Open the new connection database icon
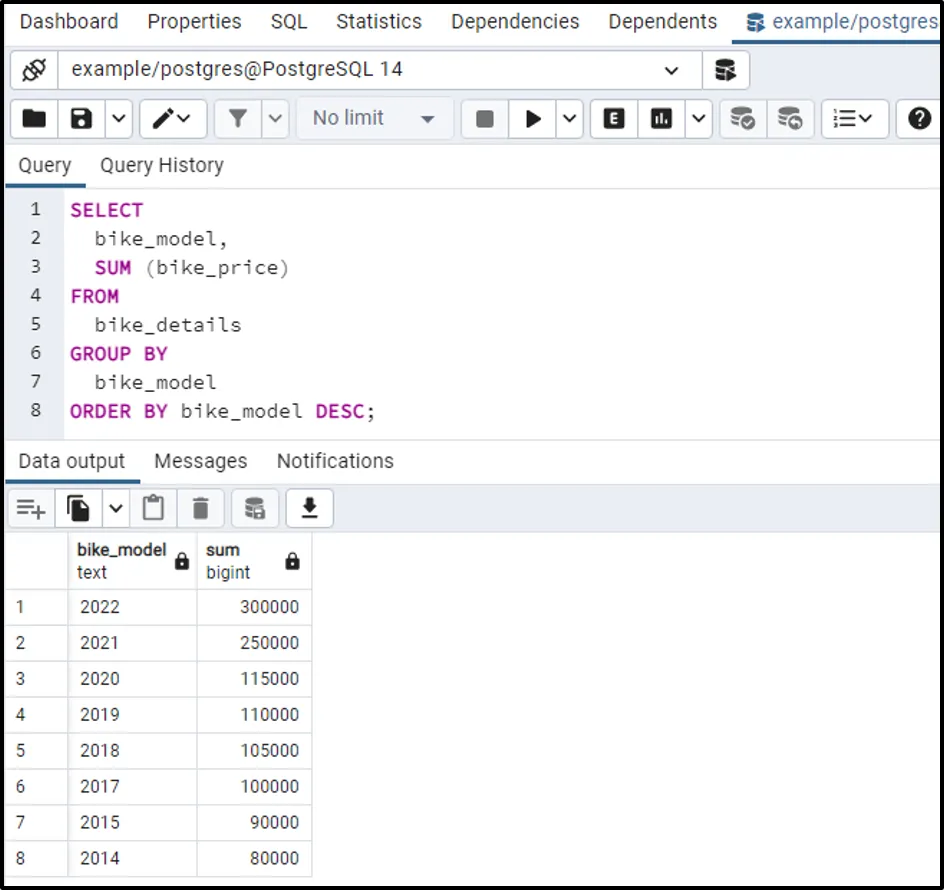 [725, 70]
